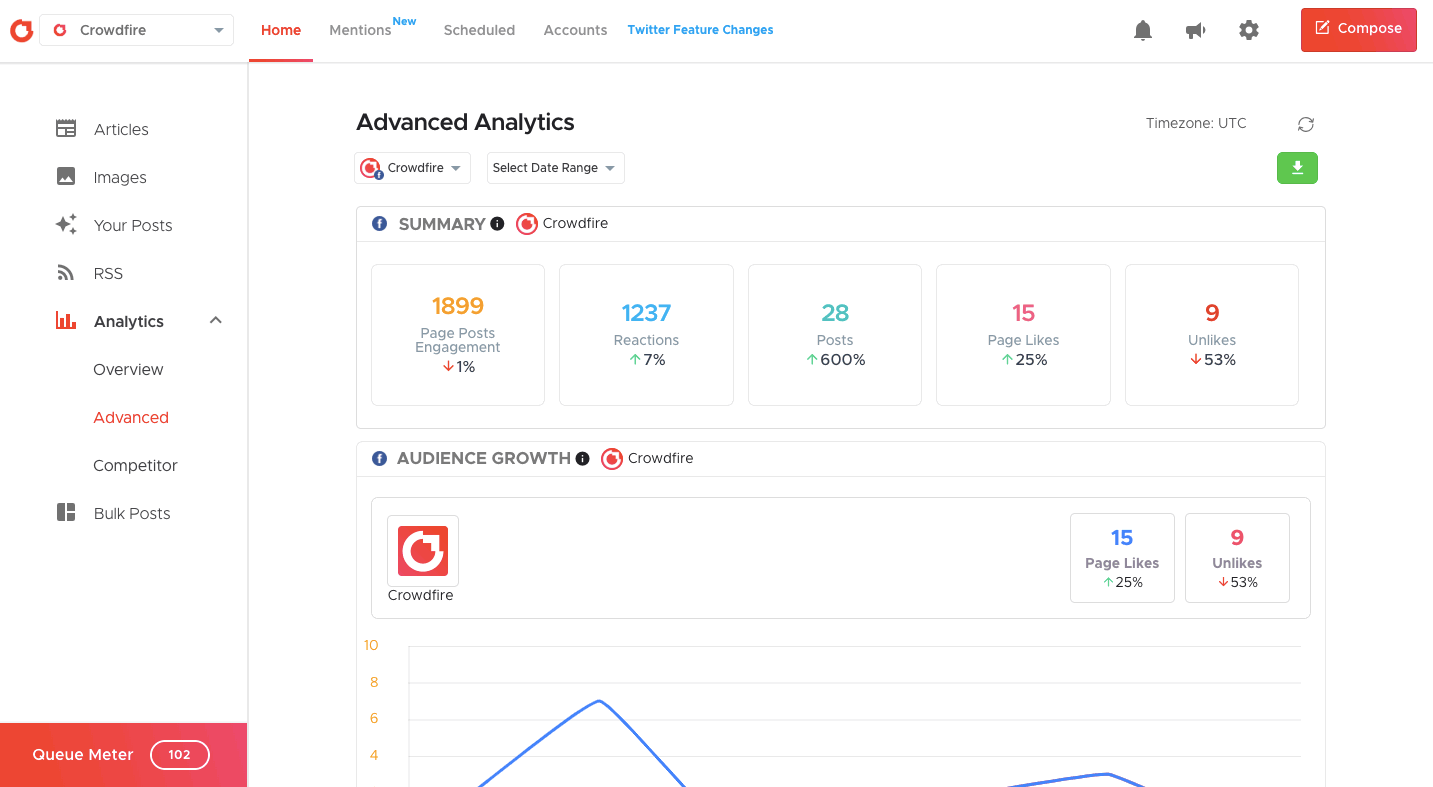Open the Crowdfire account switcher dropdown
The height and width of the screenshot is (787, 1433).
click(137, 31)
